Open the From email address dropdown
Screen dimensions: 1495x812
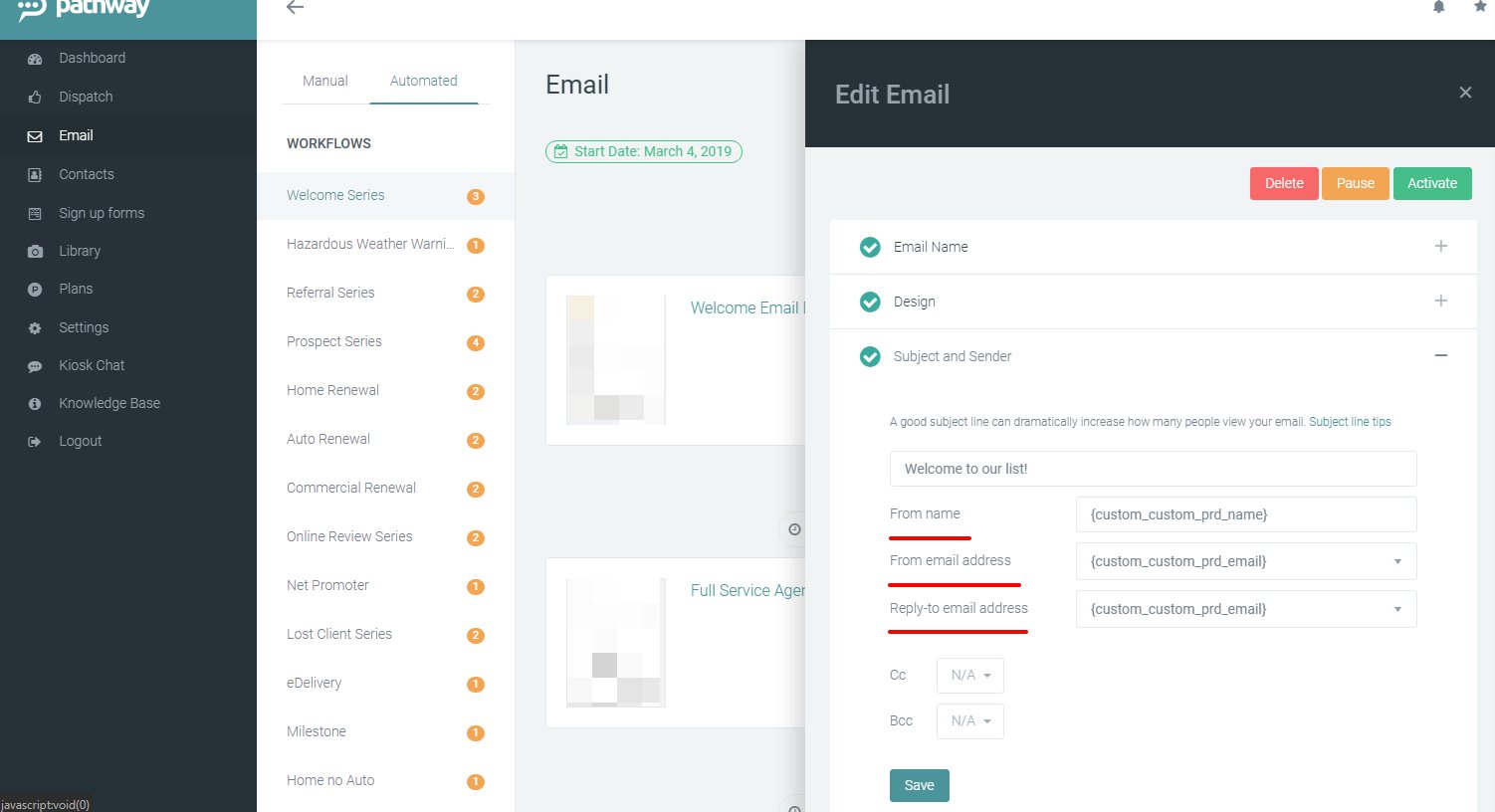[1245, 561]
